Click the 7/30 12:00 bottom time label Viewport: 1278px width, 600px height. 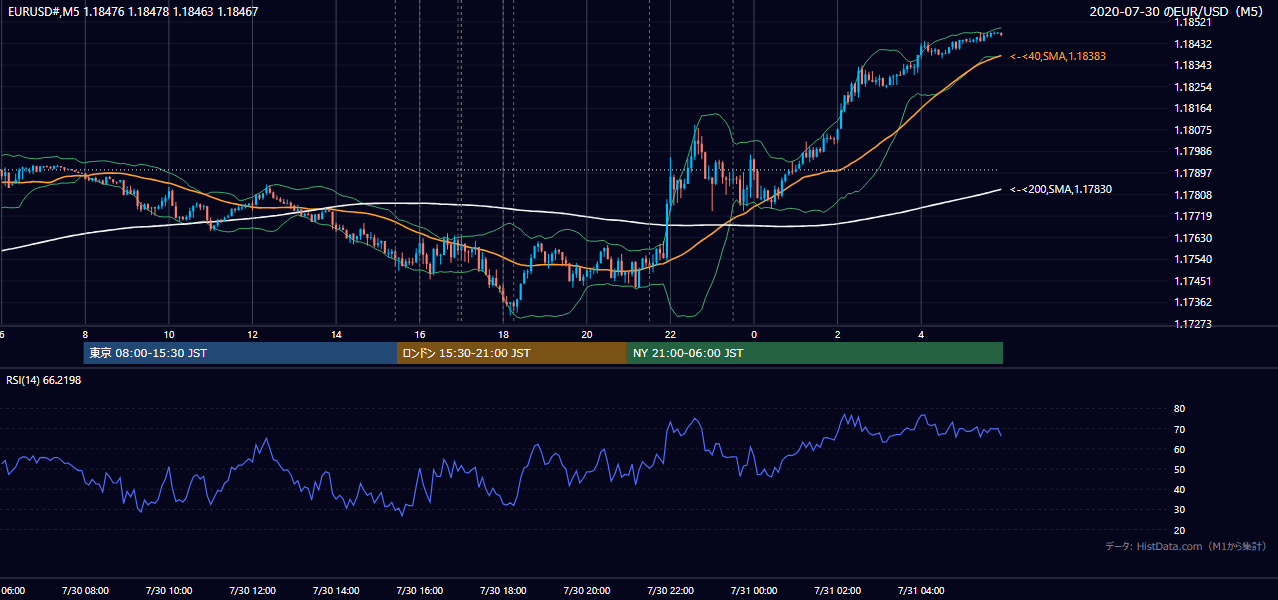pyautogui.click(x=252, y=591)
